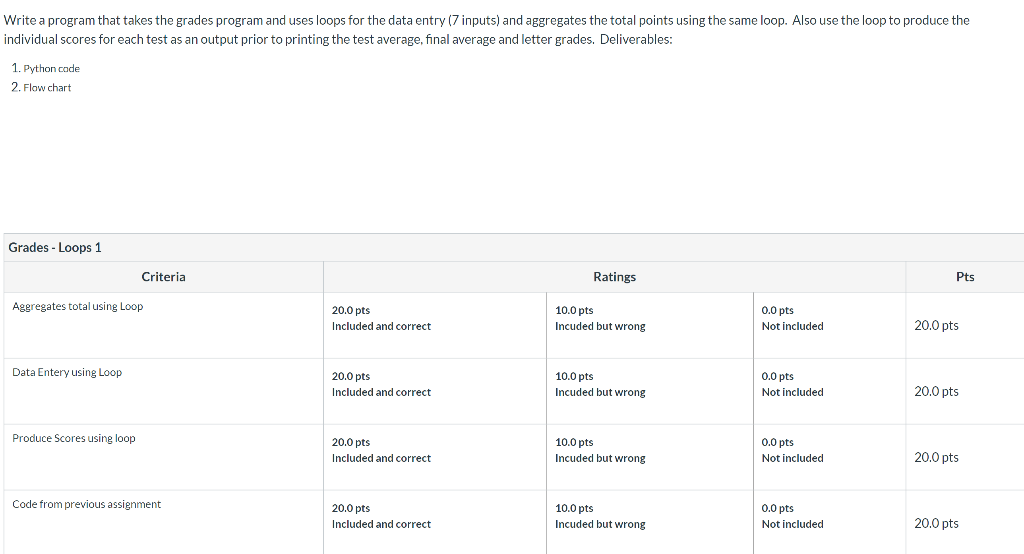Click 20.0 pts rating for Produce Scores row
This screenshot has width=1024, height=554.
point(351,442)
